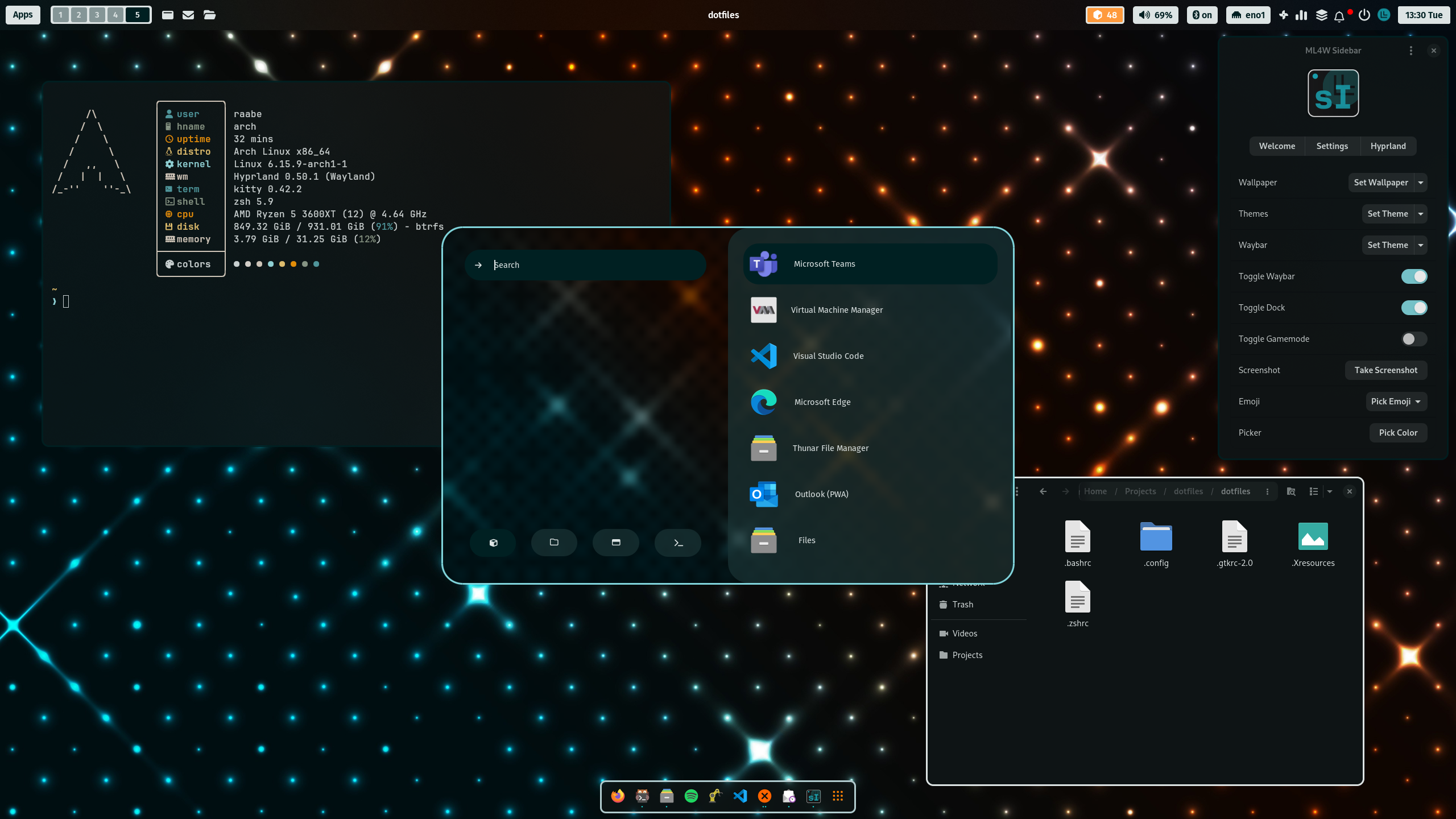The height and width of the screenshot is (819, 1456).
Task: Enable the Toggle Gamemode switch
Action: point(1414,339)
